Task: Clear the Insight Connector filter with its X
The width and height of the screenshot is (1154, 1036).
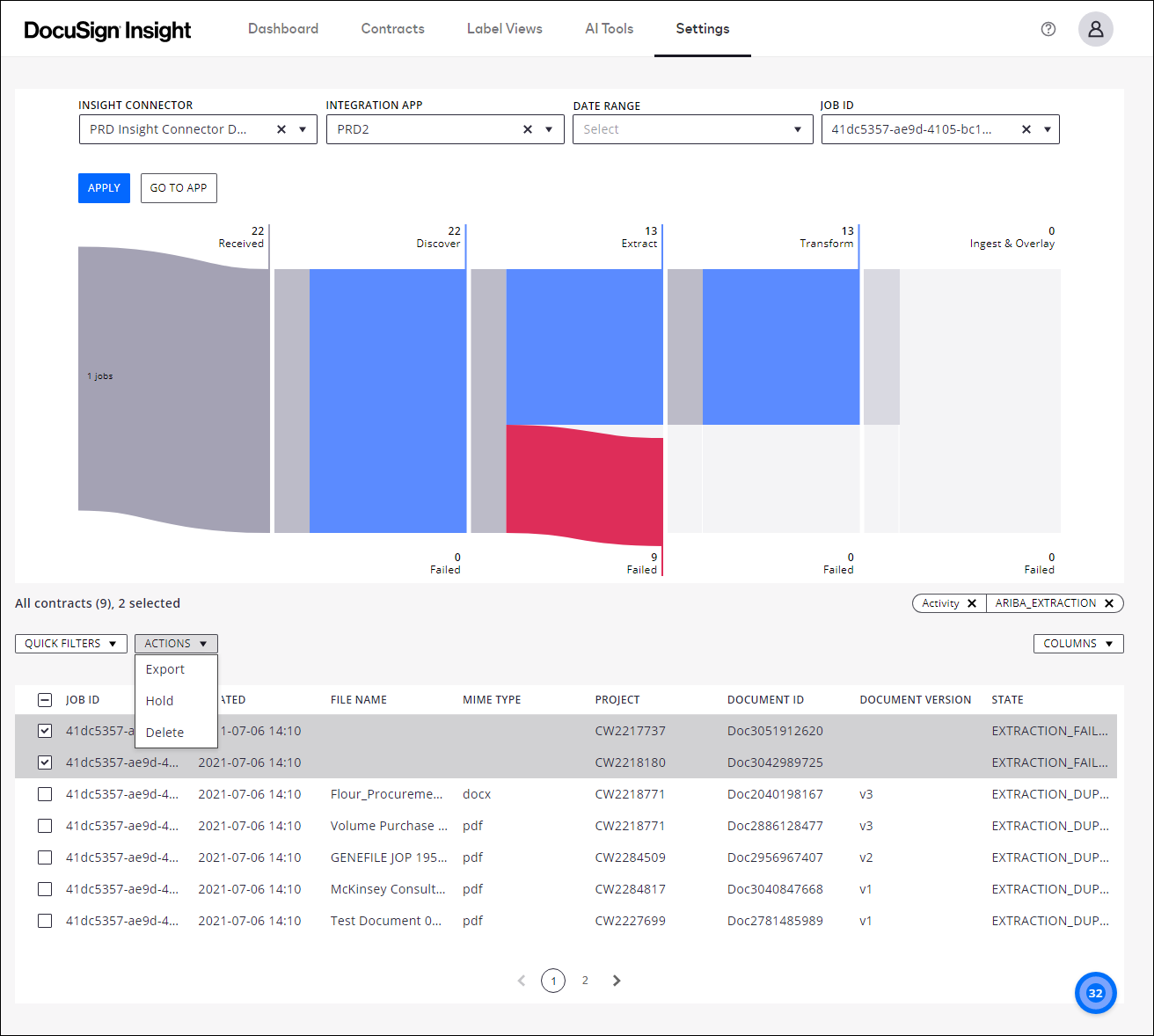Action: (x=281, y=128)
